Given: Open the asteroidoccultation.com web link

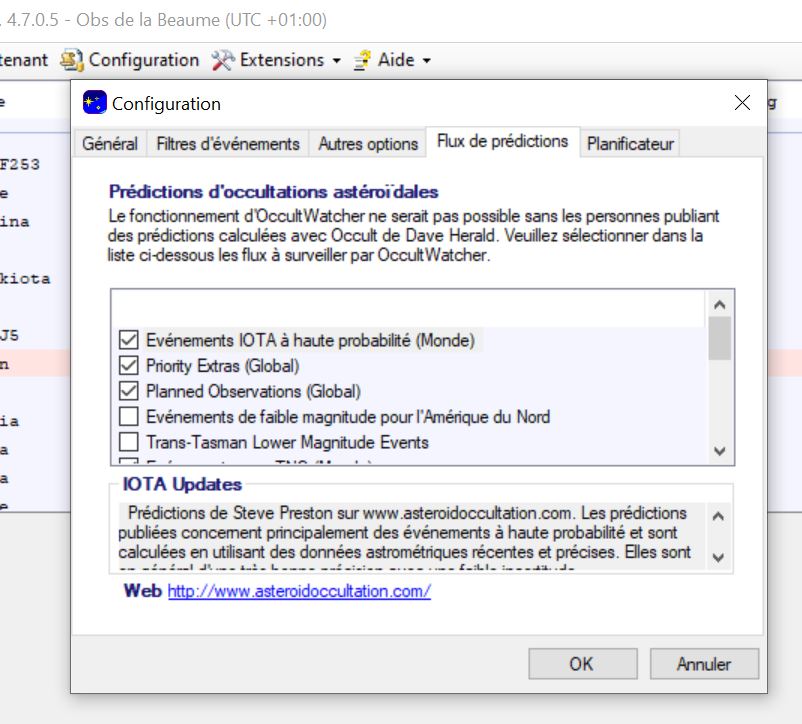Looking at the screenshot, I should (299, 591).
